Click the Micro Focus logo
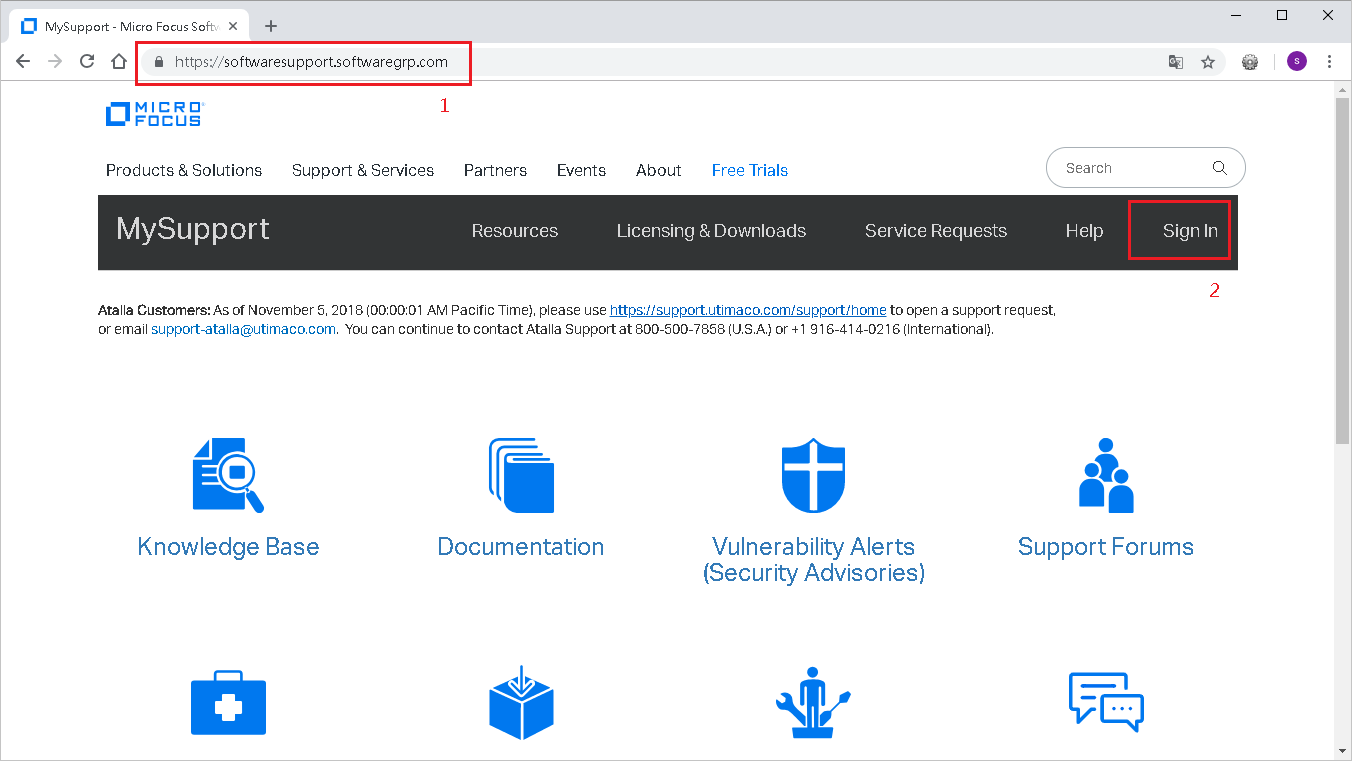The width and height of the screenshot is (1352, 761). (155, 113)
